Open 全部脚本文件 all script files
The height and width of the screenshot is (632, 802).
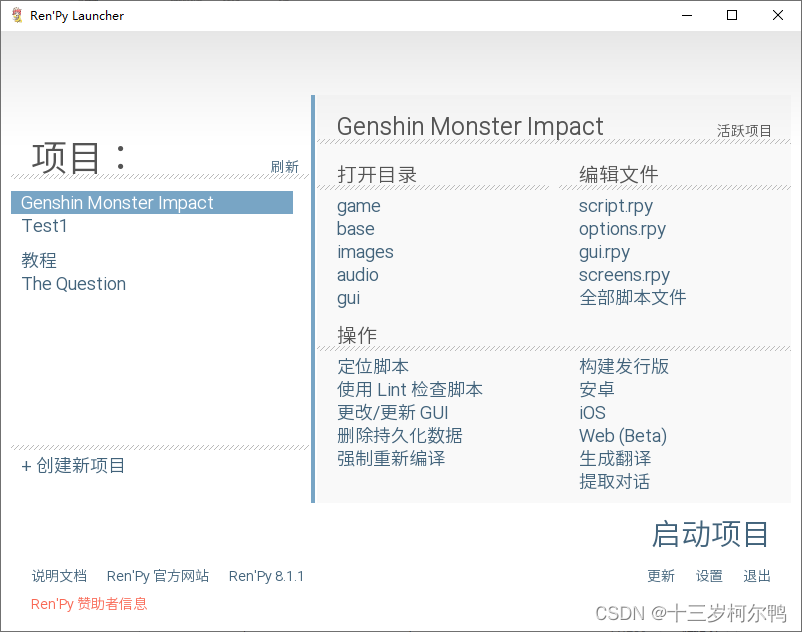coord(633,298)
